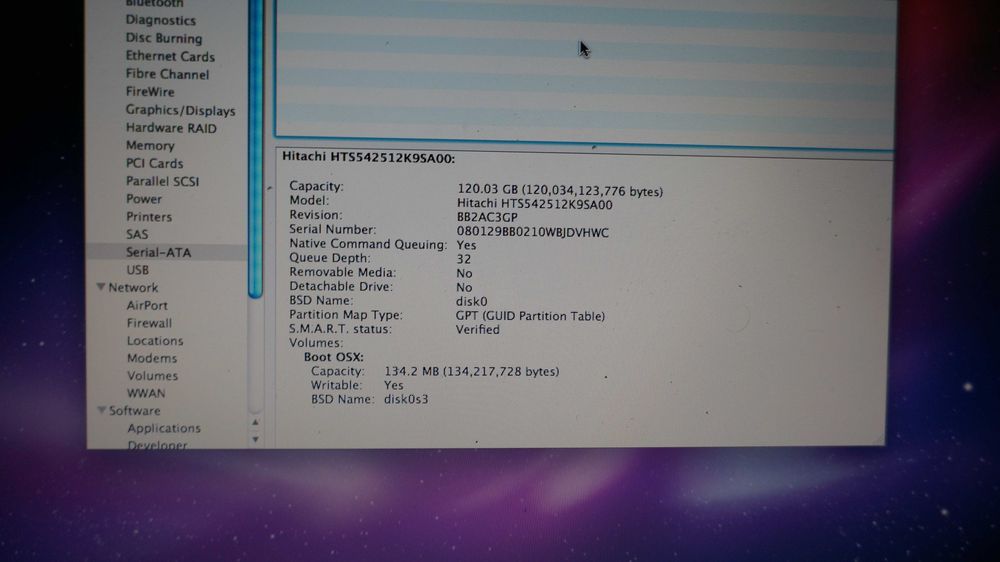
Task: Select SAS sidebar item
Action: [137, 234]
